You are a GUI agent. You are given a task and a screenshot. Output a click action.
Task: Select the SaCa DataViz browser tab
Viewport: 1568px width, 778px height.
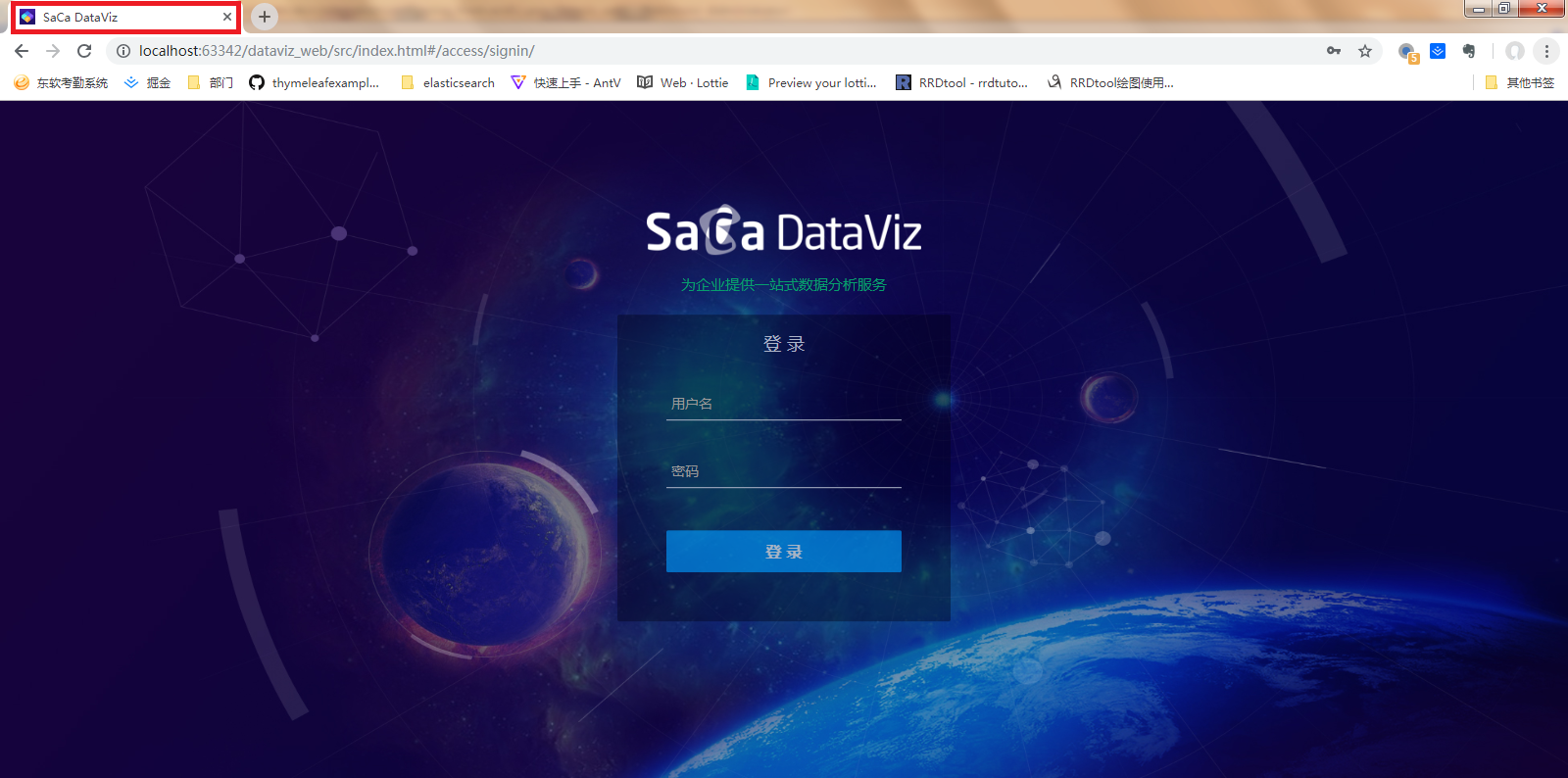pyautogui.click(x=126, y=17)
